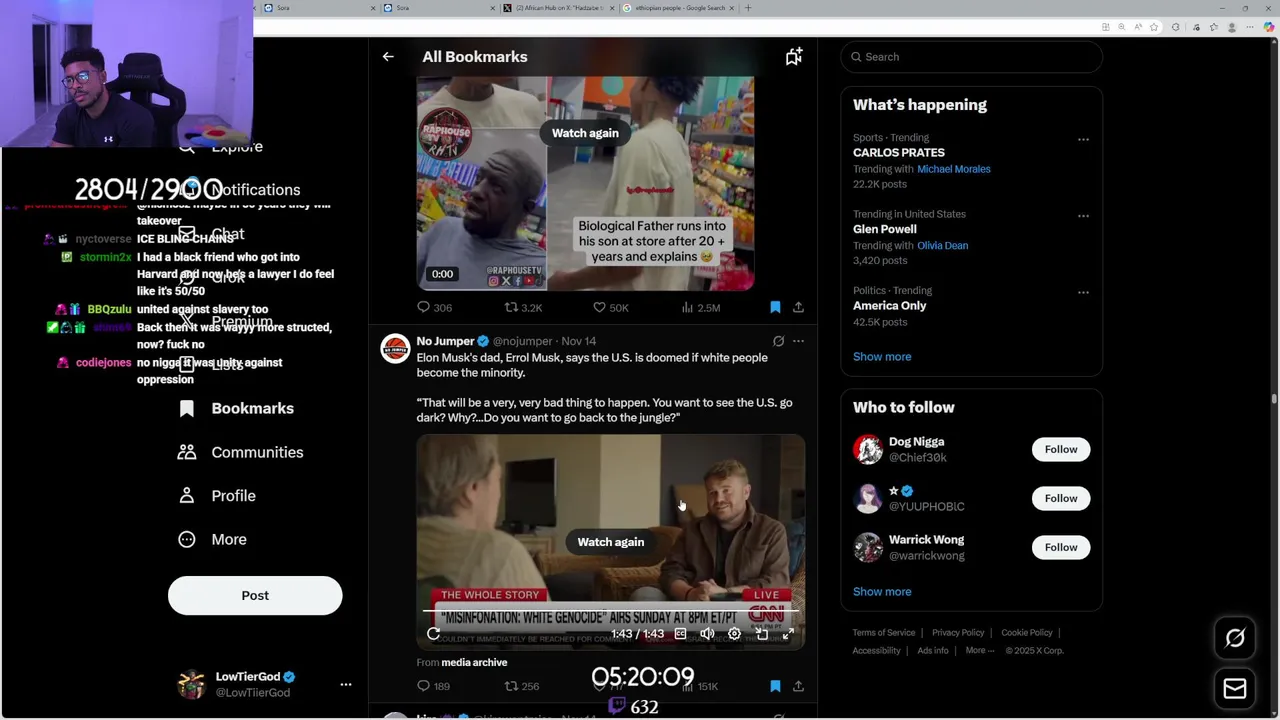Image resolution: width=1280 pixels, height=720 pixels.
Task: Click the back arrow beside All Bookmarks
Action: (388, 57)
